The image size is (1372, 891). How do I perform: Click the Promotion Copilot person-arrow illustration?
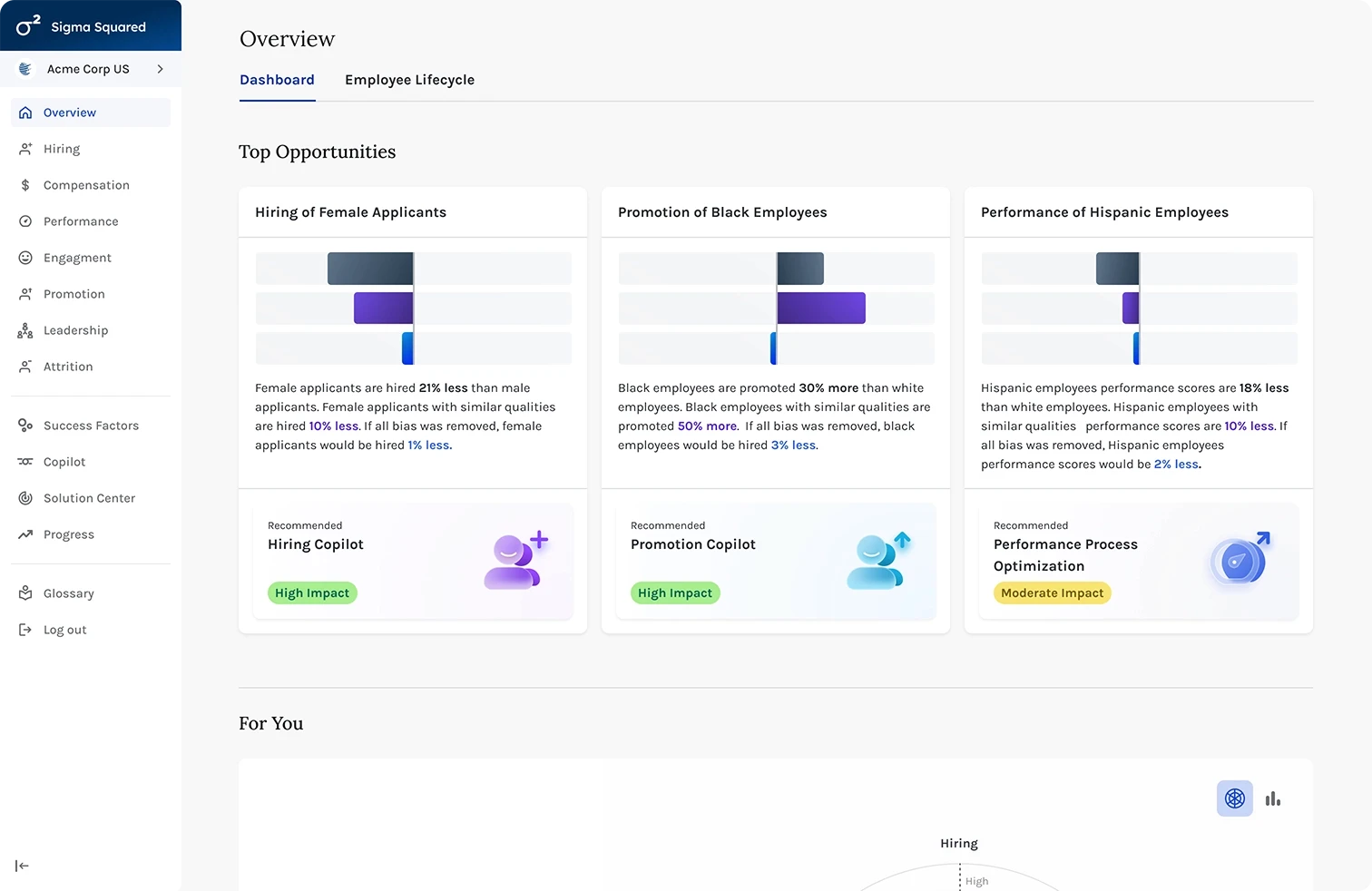click(878, 560)
